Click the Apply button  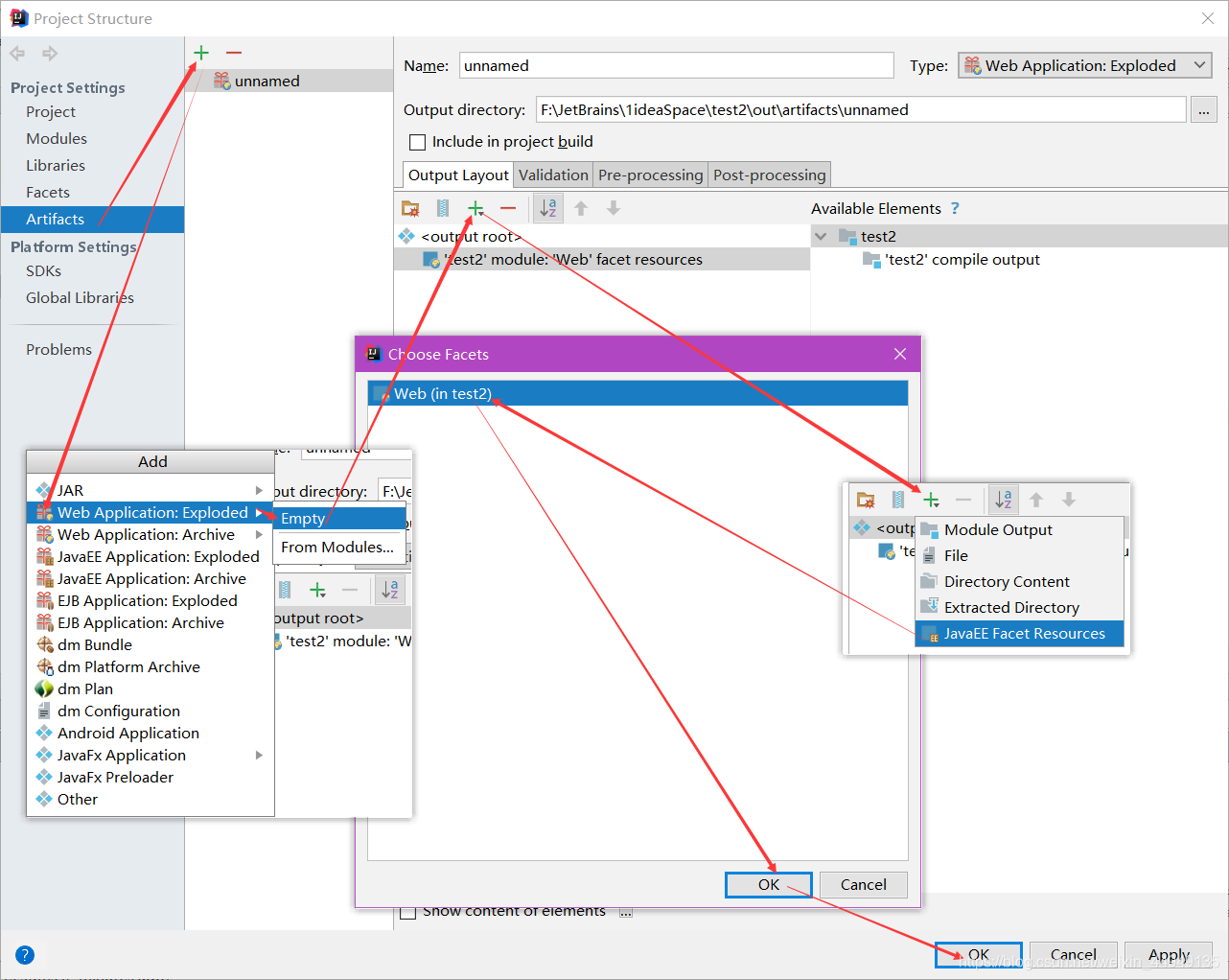(x=1168, y=954)
